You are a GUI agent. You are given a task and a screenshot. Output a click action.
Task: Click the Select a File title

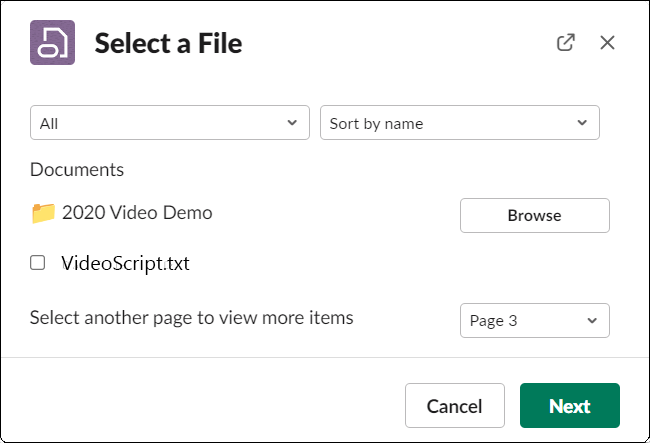pyautogui.click(x=168, y=43)
